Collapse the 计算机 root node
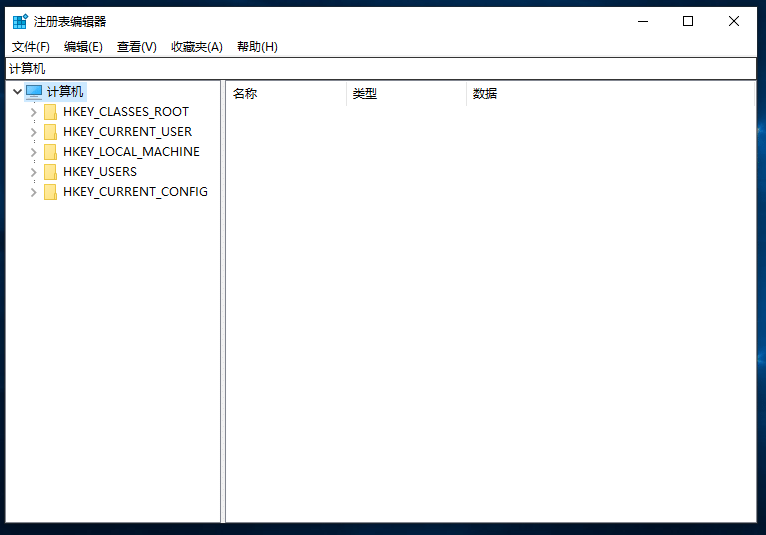 click(x=17, y=92)
